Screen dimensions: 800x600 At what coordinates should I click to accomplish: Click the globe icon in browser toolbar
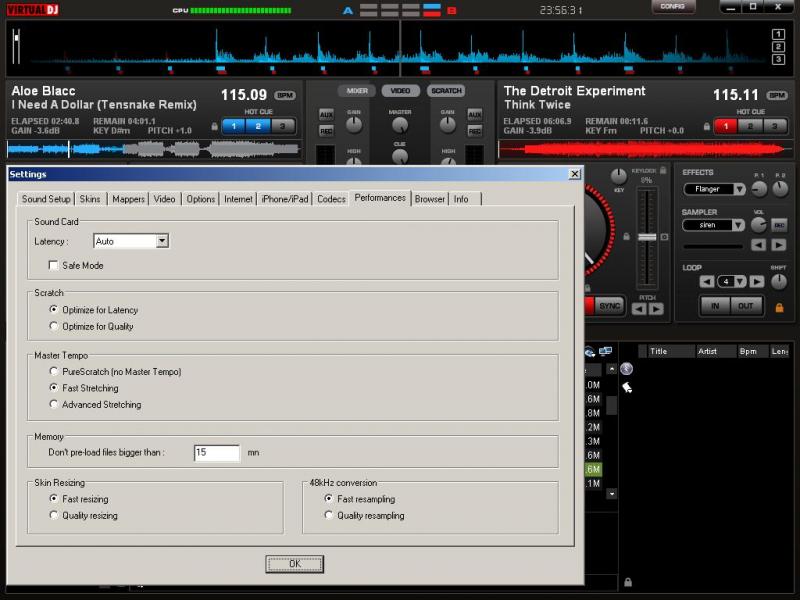pyautogui.click(x=590, y=352)
